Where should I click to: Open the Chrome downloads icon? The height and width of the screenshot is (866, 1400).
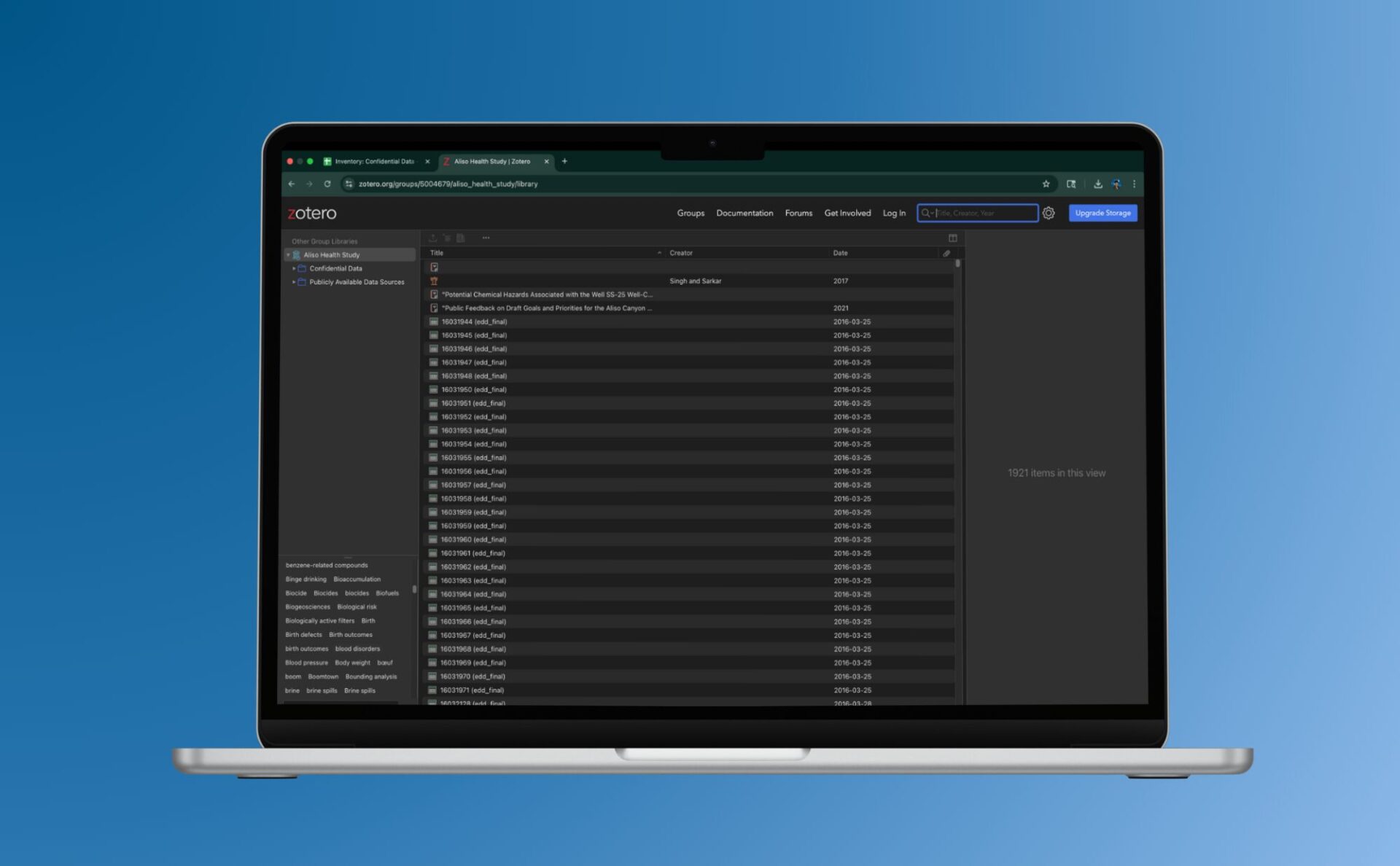click(1097, 184)
